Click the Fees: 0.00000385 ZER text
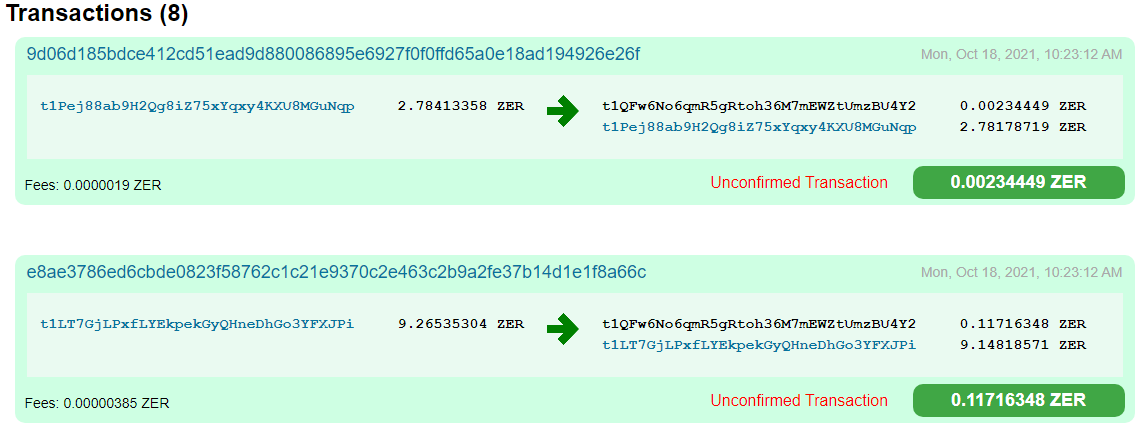1143x429 pixels. click(97, 403)
